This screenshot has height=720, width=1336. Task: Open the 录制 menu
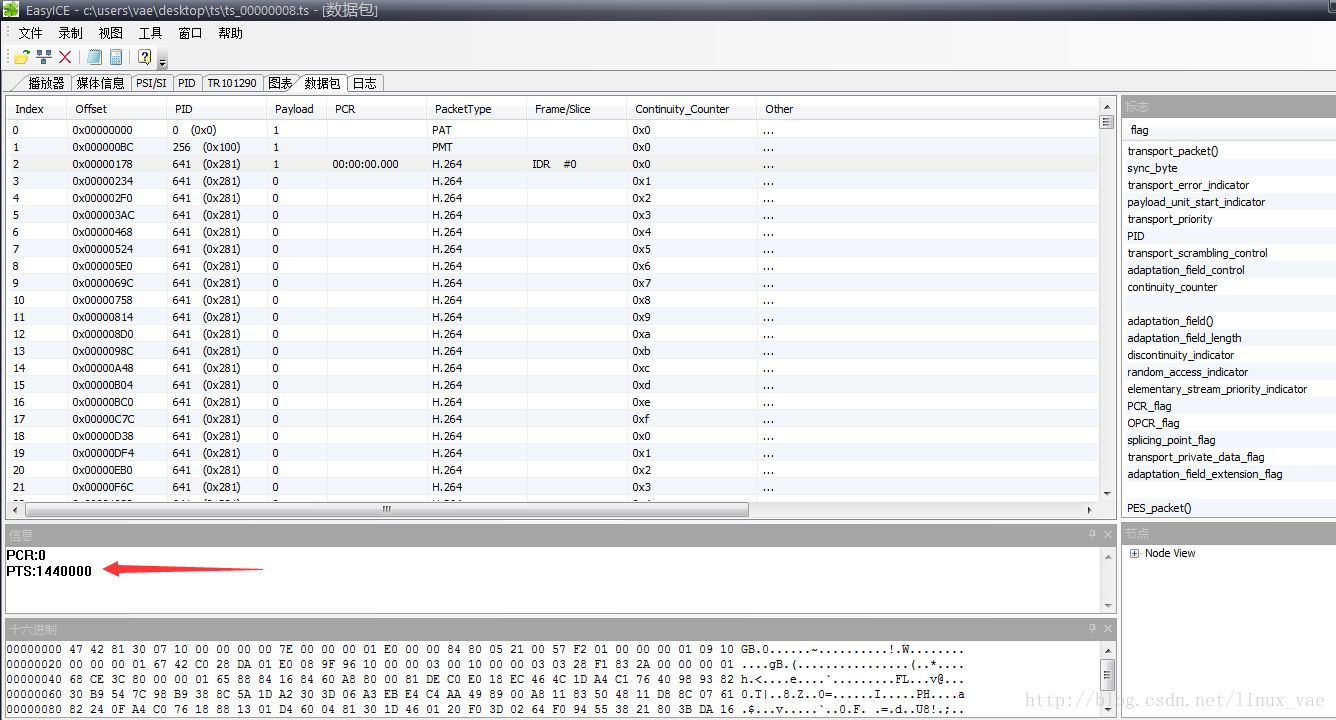pos(71,33)
